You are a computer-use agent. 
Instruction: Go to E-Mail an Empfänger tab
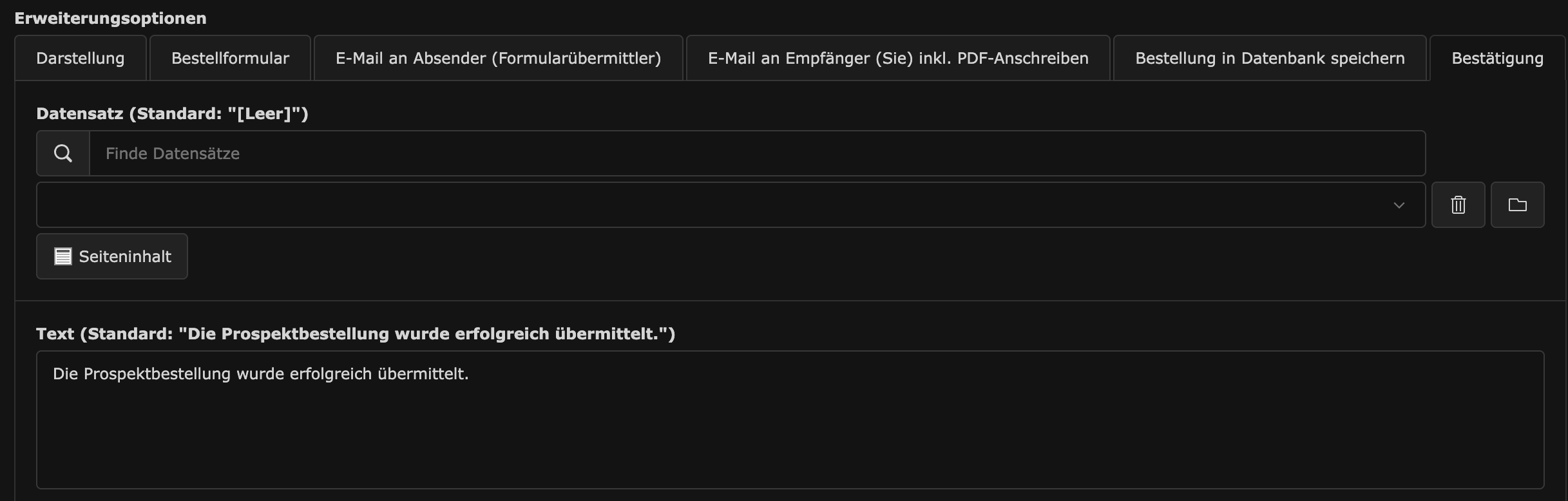coord(898,58)
